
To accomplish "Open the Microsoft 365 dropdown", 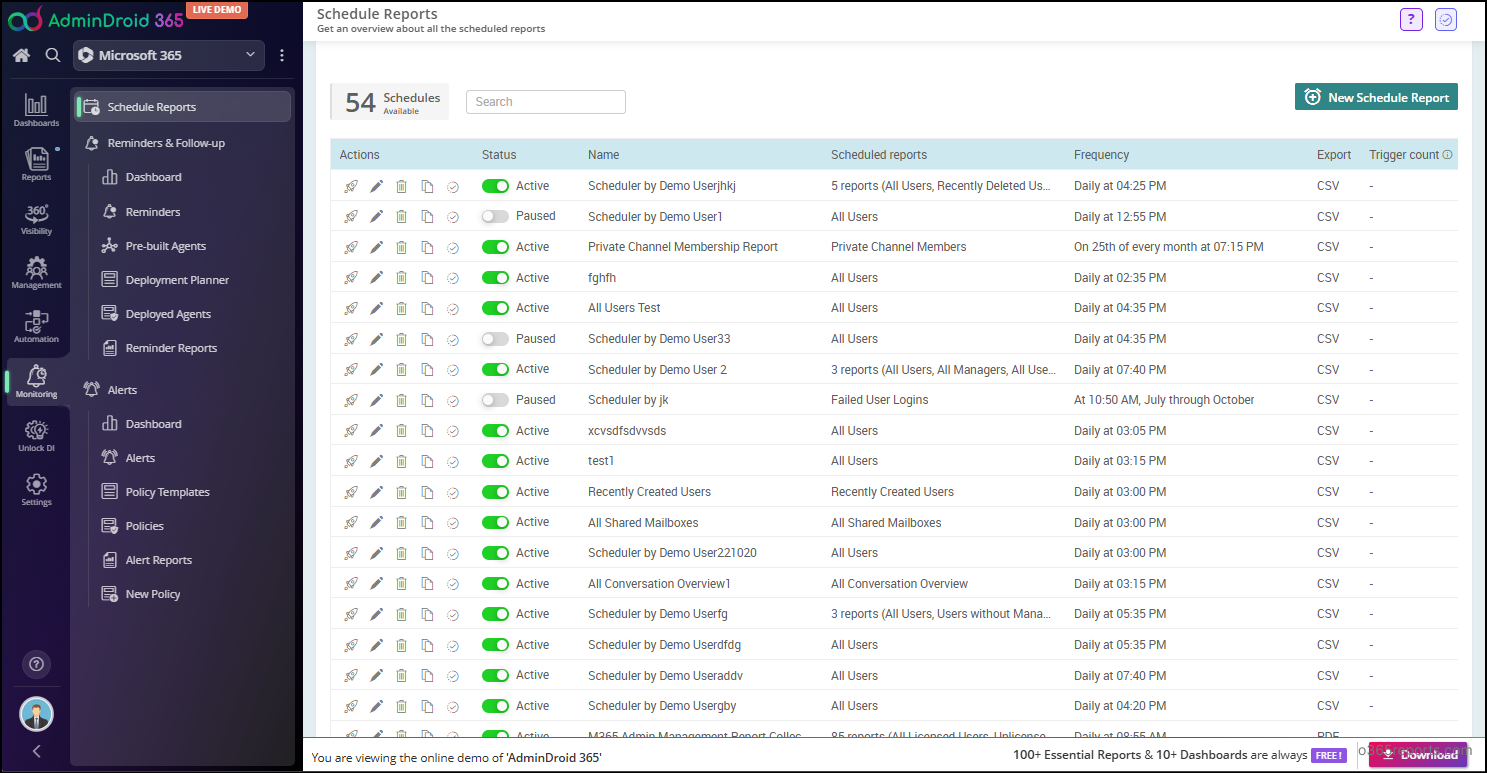I will pos(168,55).
